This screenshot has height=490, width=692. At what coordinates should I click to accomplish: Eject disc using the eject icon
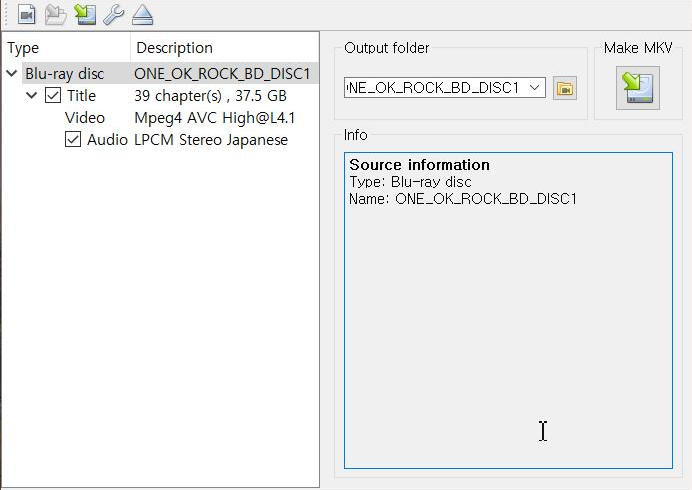coord(143,15)
